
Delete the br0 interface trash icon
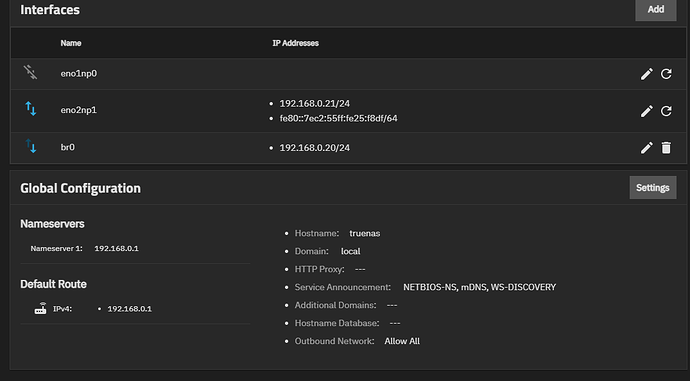coord(666,148)
